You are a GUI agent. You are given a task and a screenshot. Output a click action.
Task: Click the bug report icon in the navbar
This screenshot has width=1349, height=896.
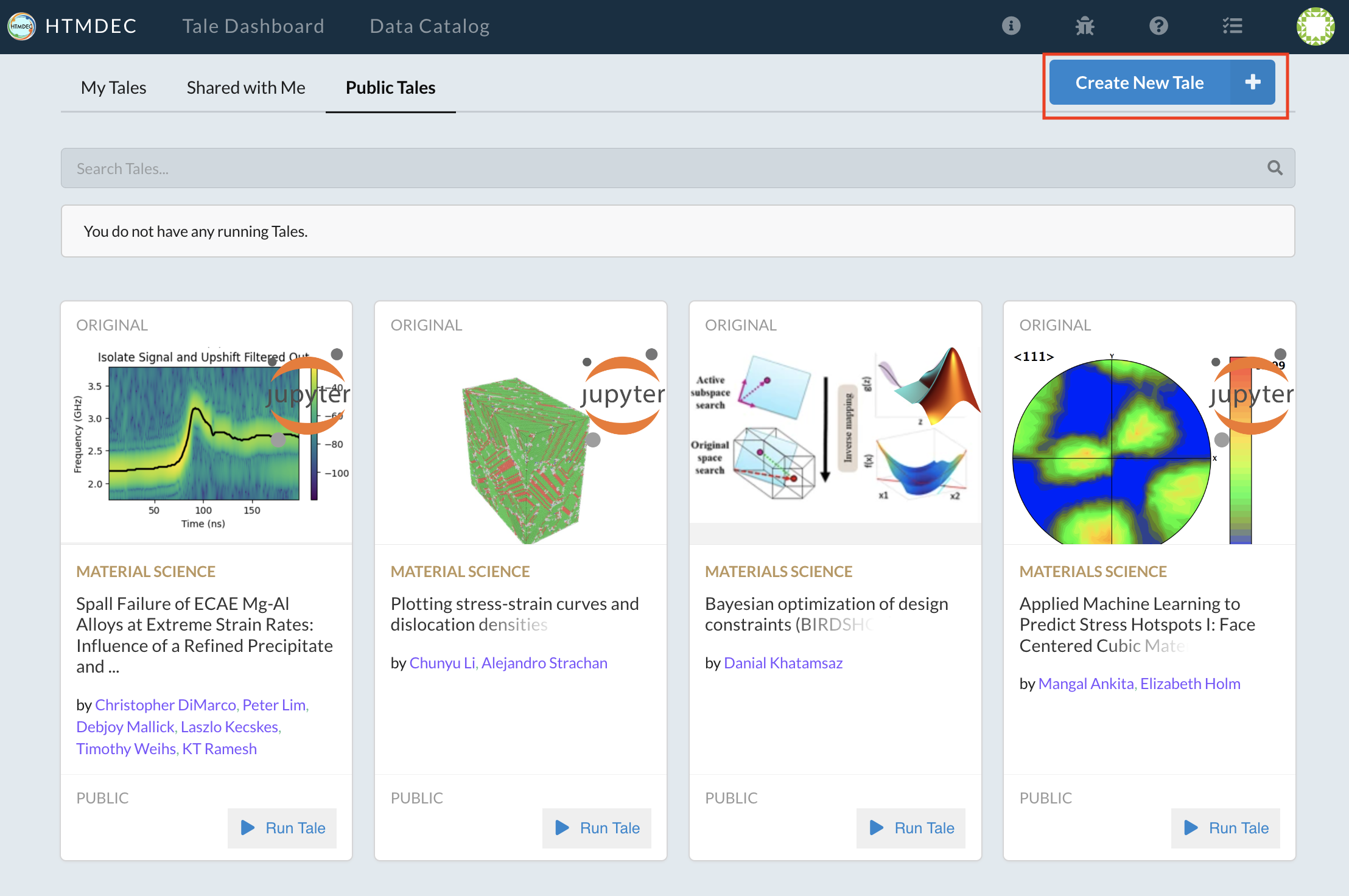pos(1085,26)
